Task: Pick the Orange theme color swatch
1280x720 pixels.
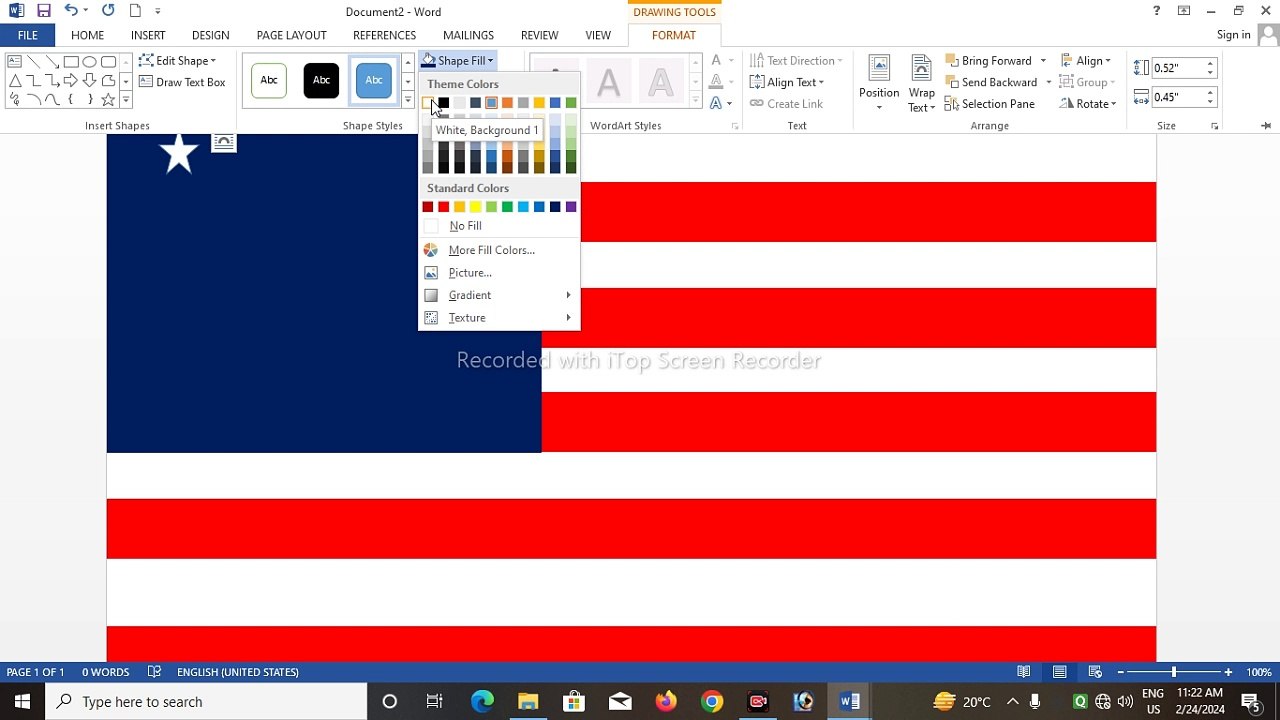Action: point(507,103)
